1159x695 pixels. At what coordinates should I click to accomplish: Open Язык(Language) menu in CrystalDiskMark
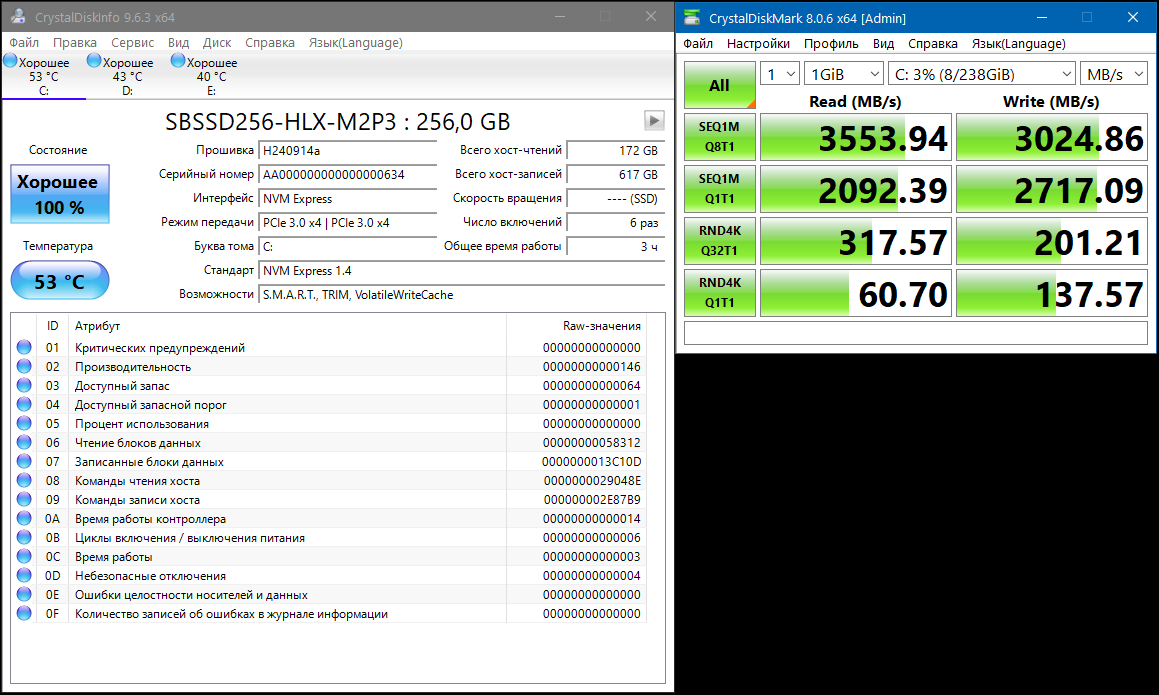[x=1019, y=44]
